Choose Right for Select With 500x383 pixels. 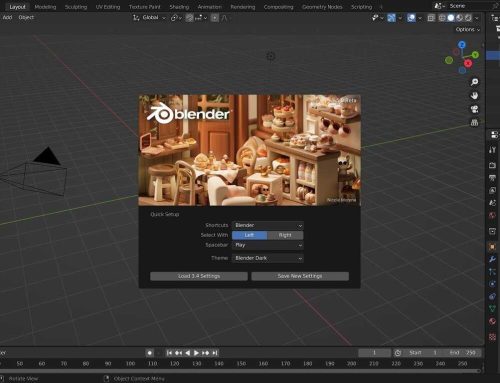(285, 235)
